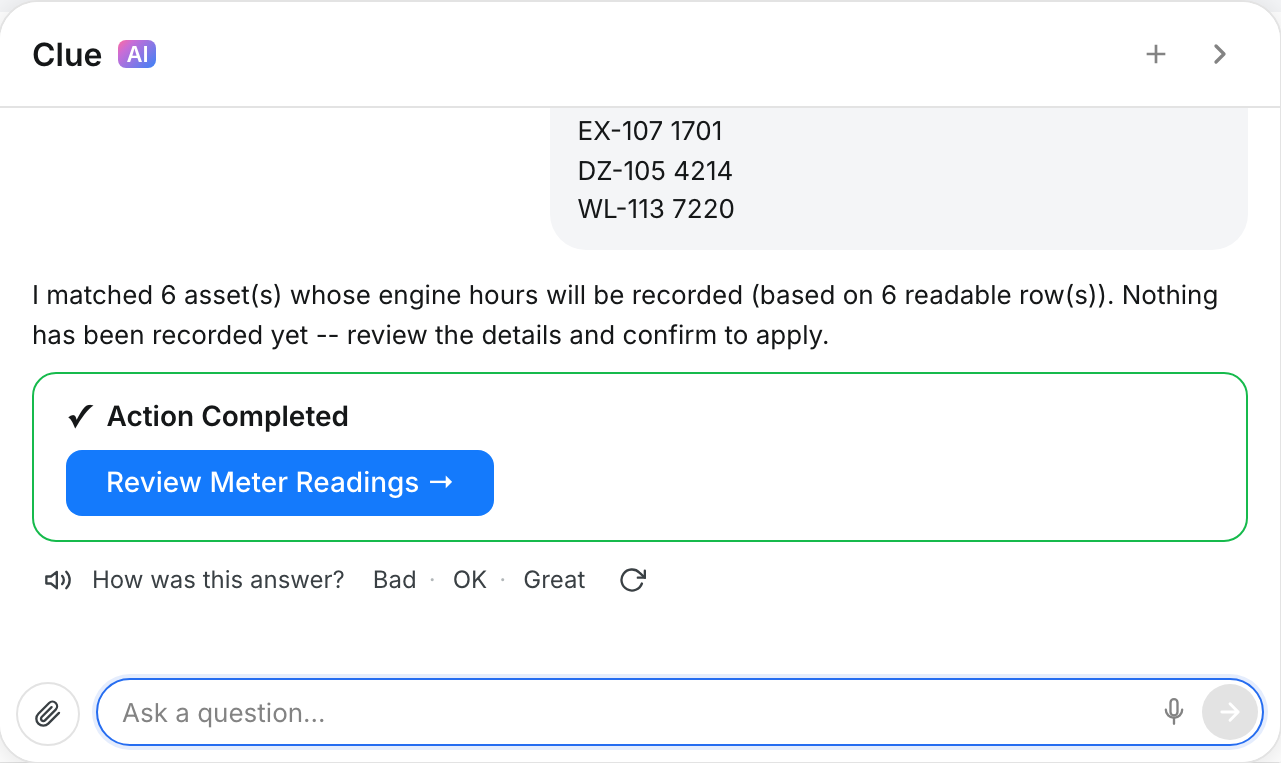The width and height of the screenshot is (1281, 763).
Task: Rate the answer as Bad
Action: click(x=394, y=580)
